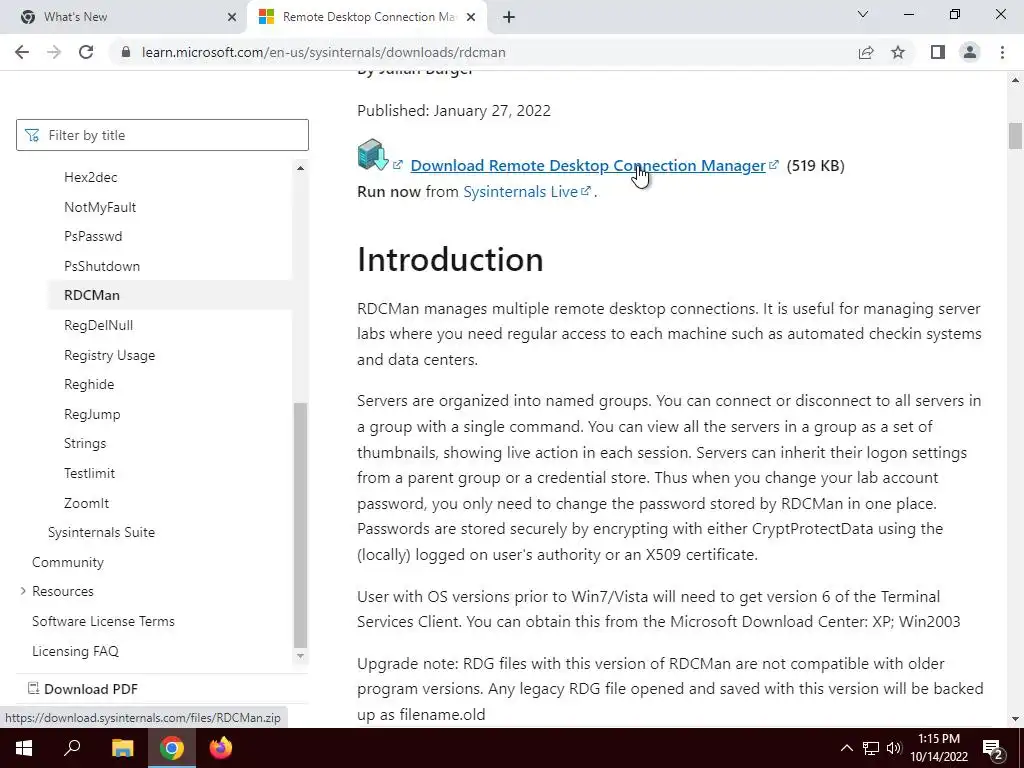This screenshot has width=1024, height=768.
Task: Open Windows taskbar search
Action: click(72, 748)
